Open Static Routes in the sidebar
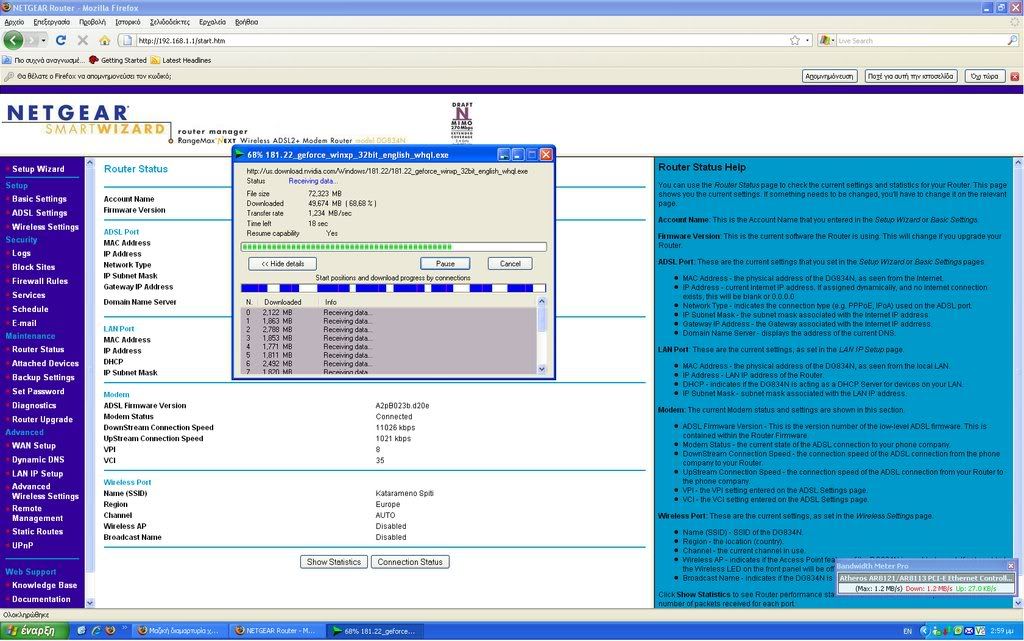Screen dimensions: 1024x641 [37, 532]
